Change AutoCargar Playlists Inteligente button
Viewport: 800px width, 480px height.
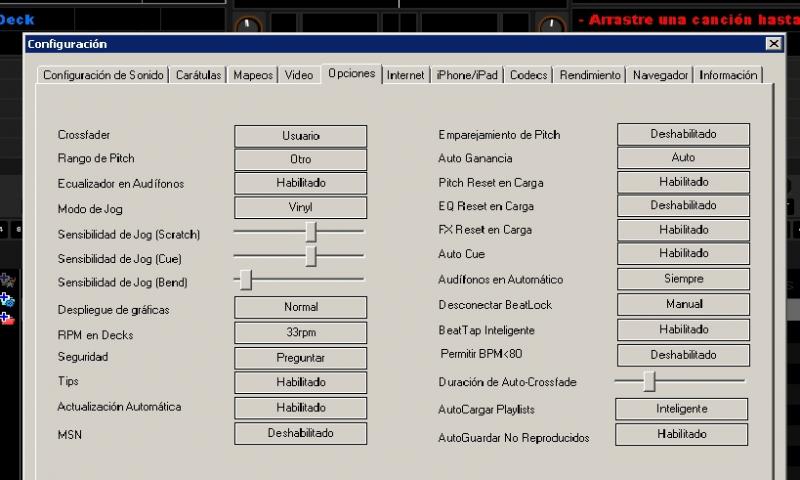[x=682, y=409]
